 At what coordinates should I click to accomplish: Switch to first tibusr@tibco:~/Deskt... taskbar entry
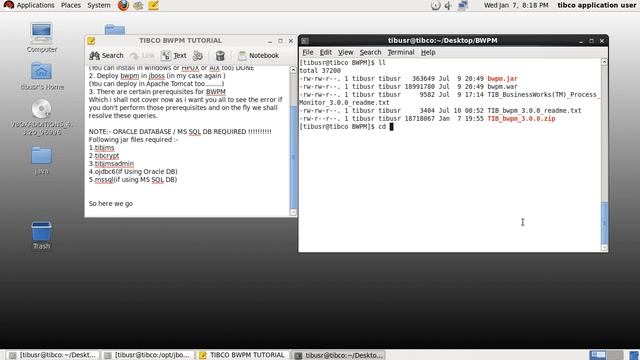click(x=53, y=355)
